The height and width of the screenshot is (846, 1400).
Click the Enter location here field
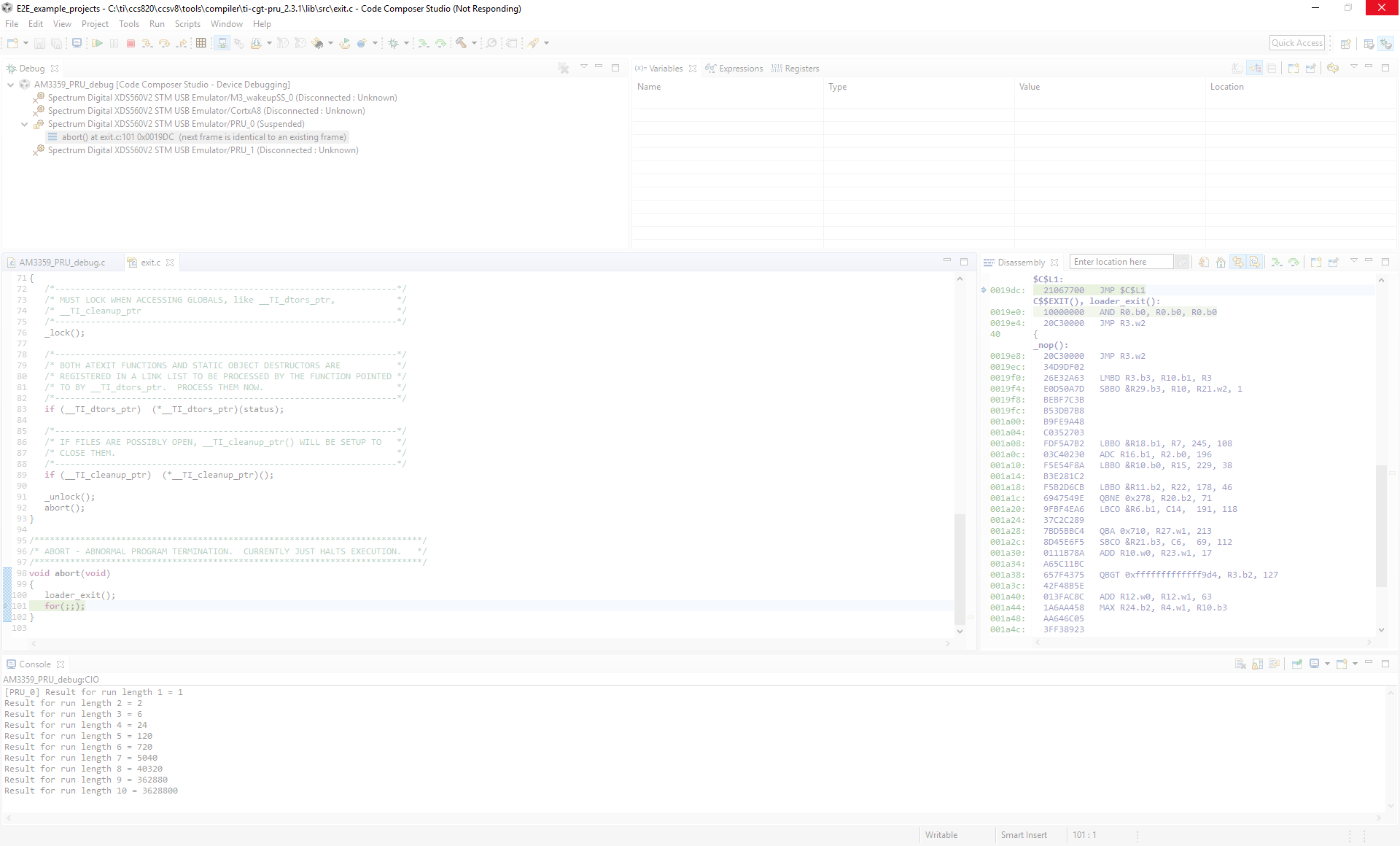[x=1121, y=262]
